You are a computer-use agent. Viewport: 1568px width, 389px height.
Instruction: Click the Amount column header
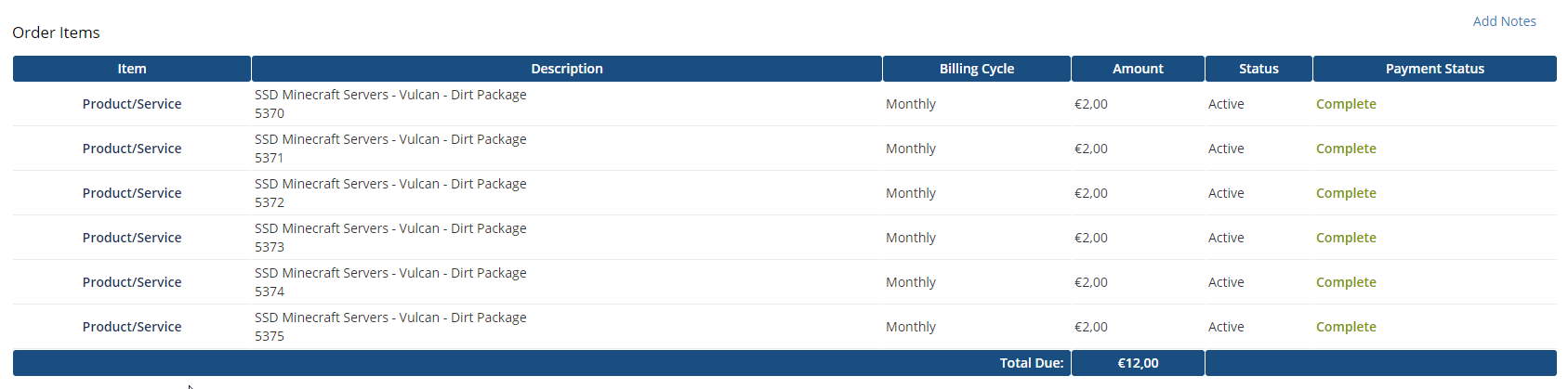[x=1138, y=69]
